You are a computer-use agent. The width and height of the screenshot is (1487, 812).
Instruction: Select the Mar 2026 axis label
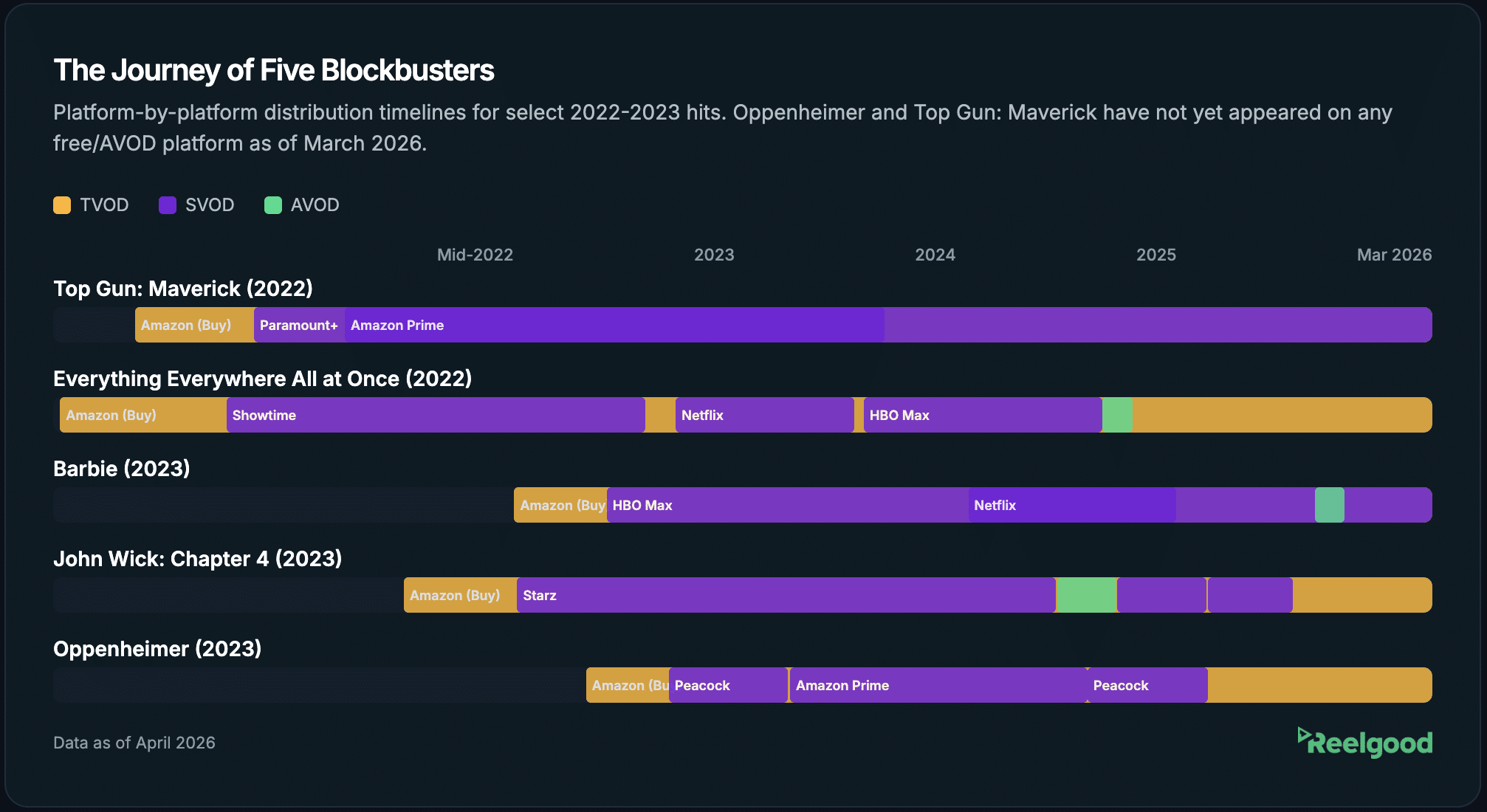[x=1394, y=255]
